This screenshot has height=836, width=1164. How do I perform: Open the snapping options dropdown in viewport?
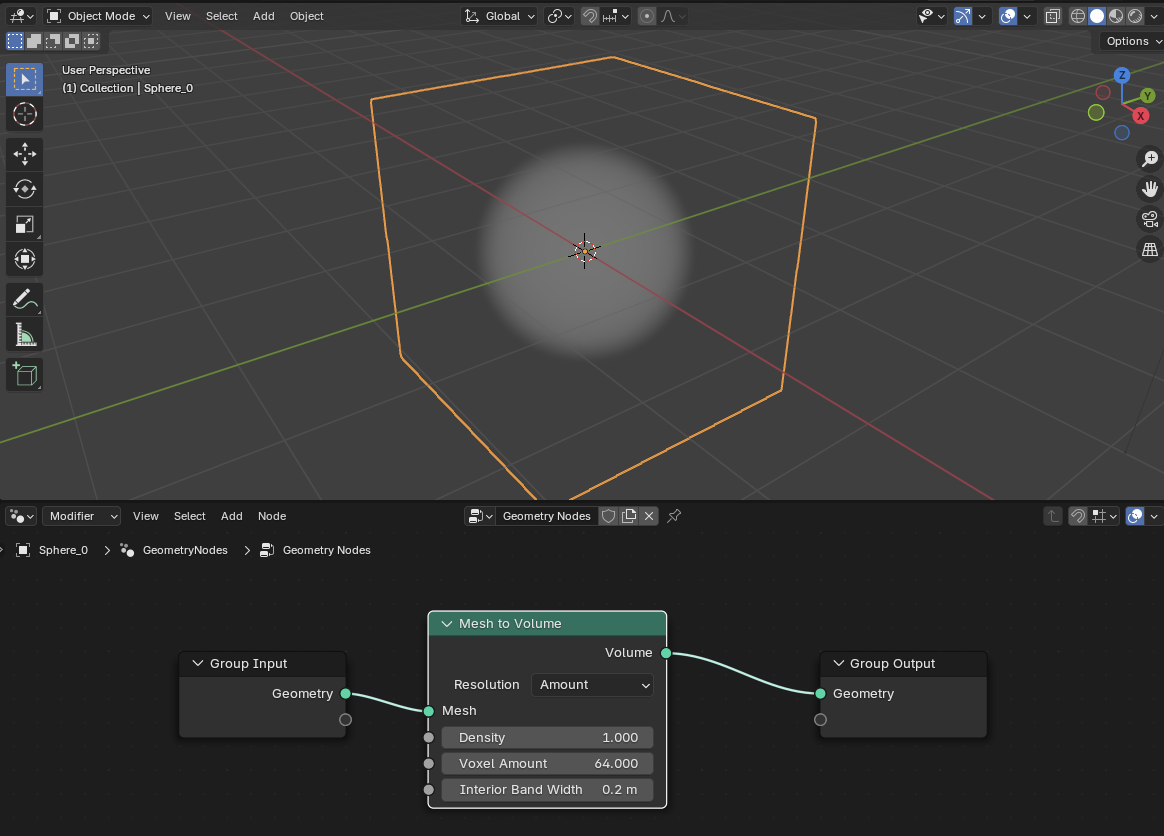click(616, 16)
